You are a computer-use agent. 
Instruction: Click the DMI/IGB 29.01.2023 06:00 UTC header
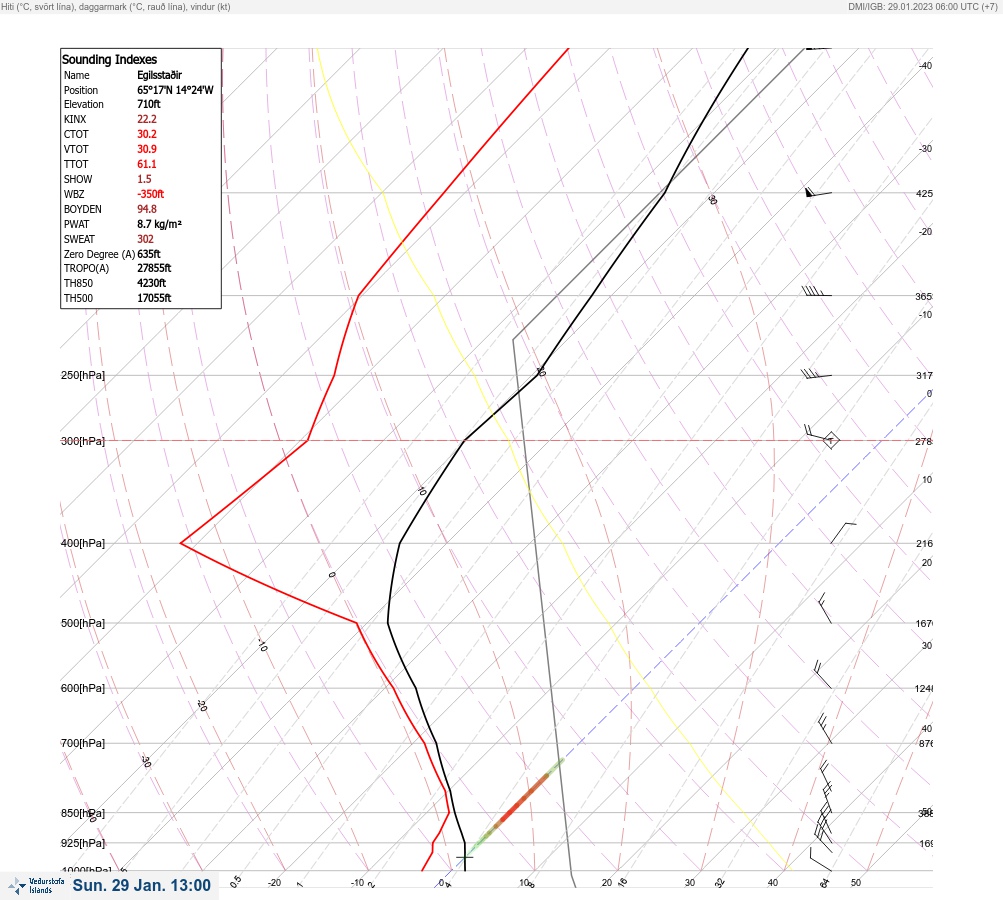[922, 6]
